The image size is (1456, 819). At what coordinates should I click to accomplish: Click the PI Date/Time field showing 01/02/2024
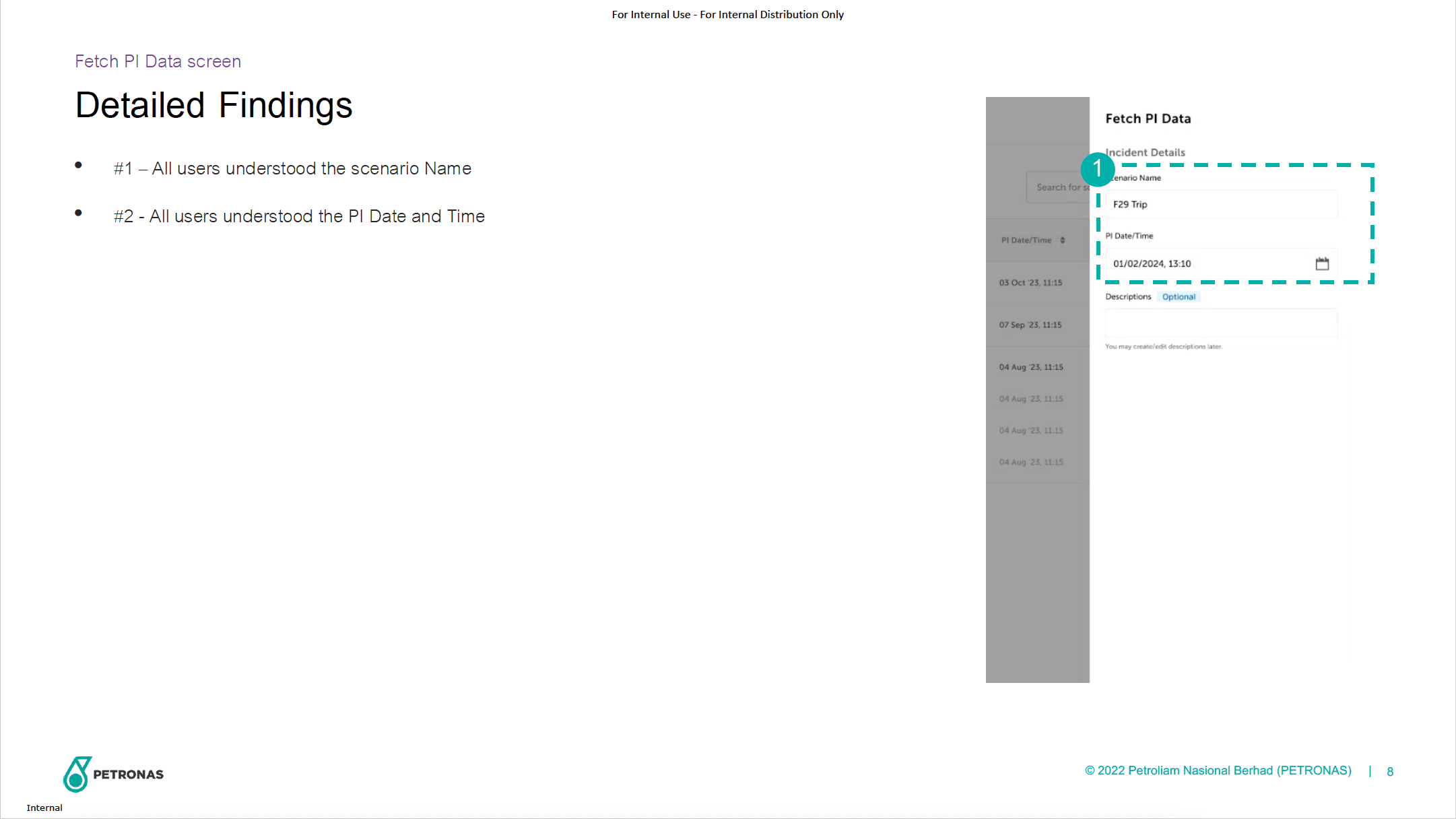(1205, 263)
